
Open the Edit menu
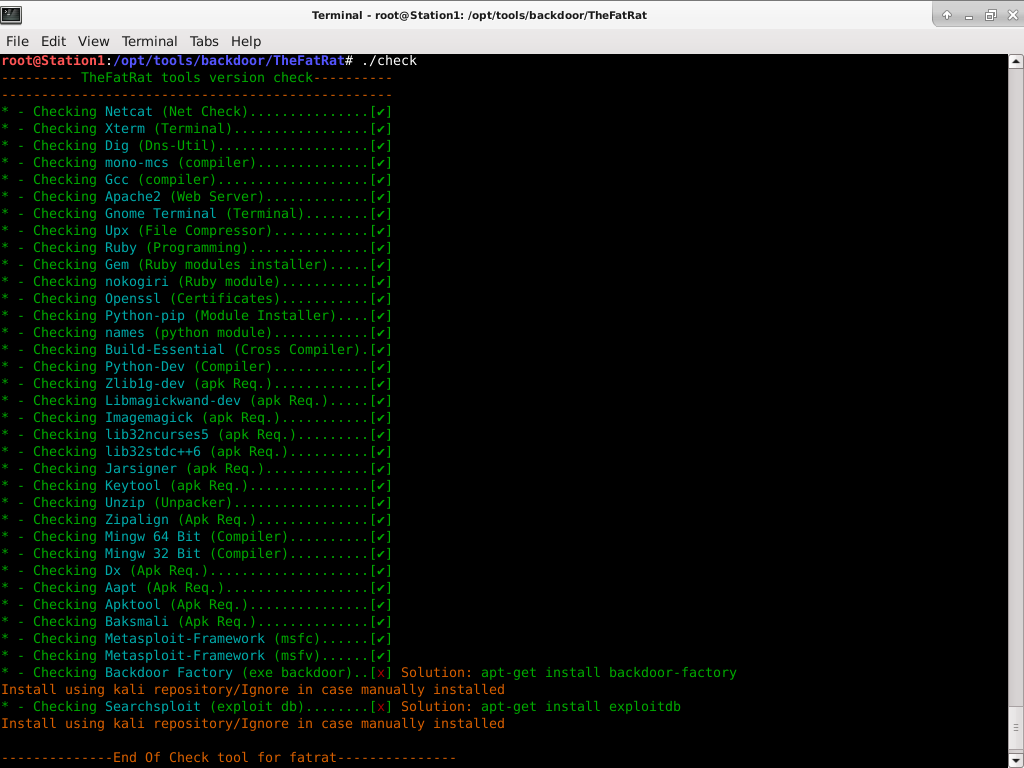pyautogui.click(x=52, y=41)
